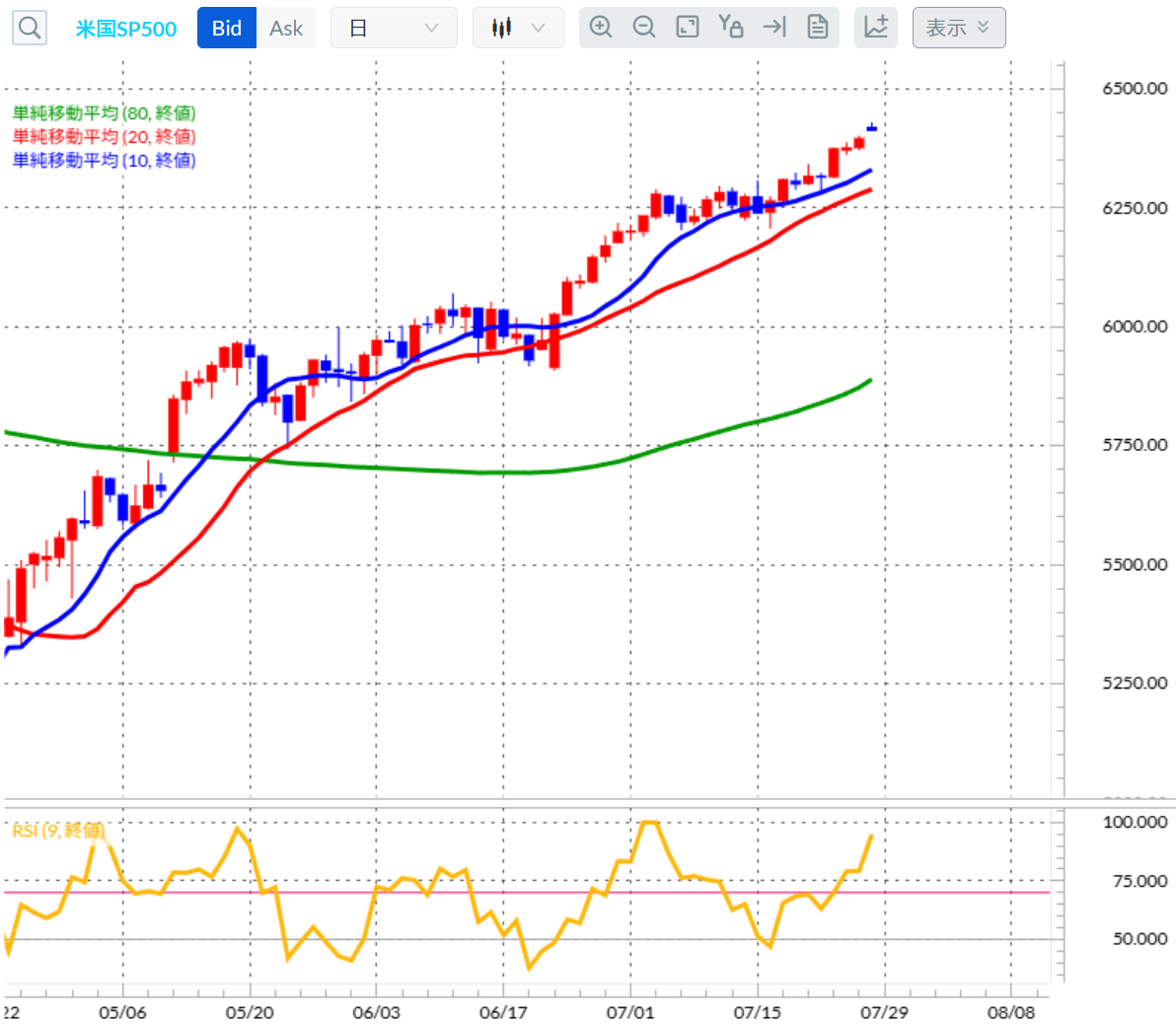1176x1025 pixels.
Task: Click the symbol search magnifier icon
Action: coord(30,28)
